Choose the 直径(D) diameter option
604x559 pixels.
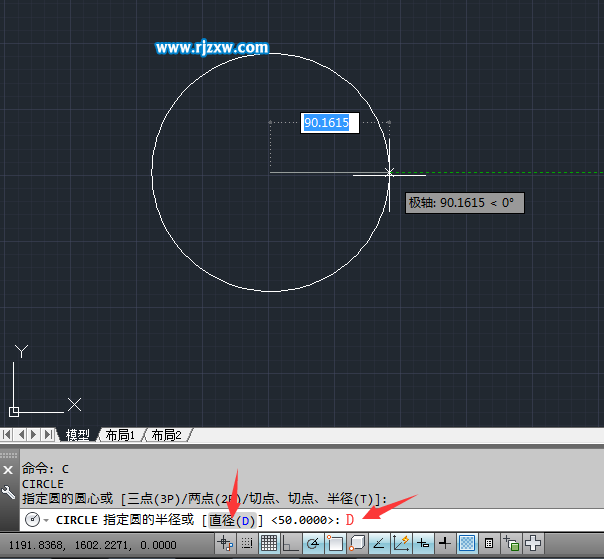coord(232,520)
